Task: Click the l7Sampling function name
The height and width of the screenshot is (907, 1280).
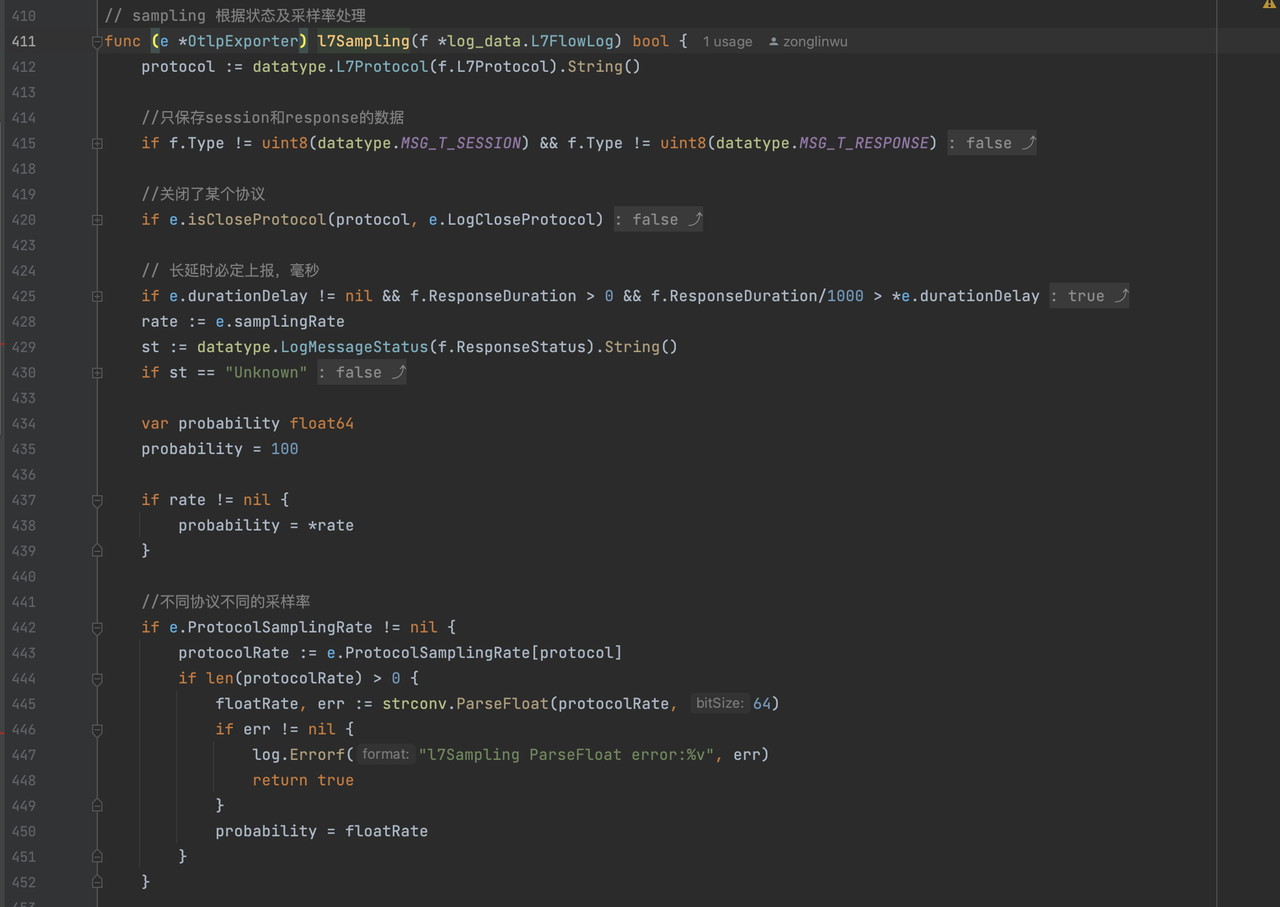Action: 364,41
